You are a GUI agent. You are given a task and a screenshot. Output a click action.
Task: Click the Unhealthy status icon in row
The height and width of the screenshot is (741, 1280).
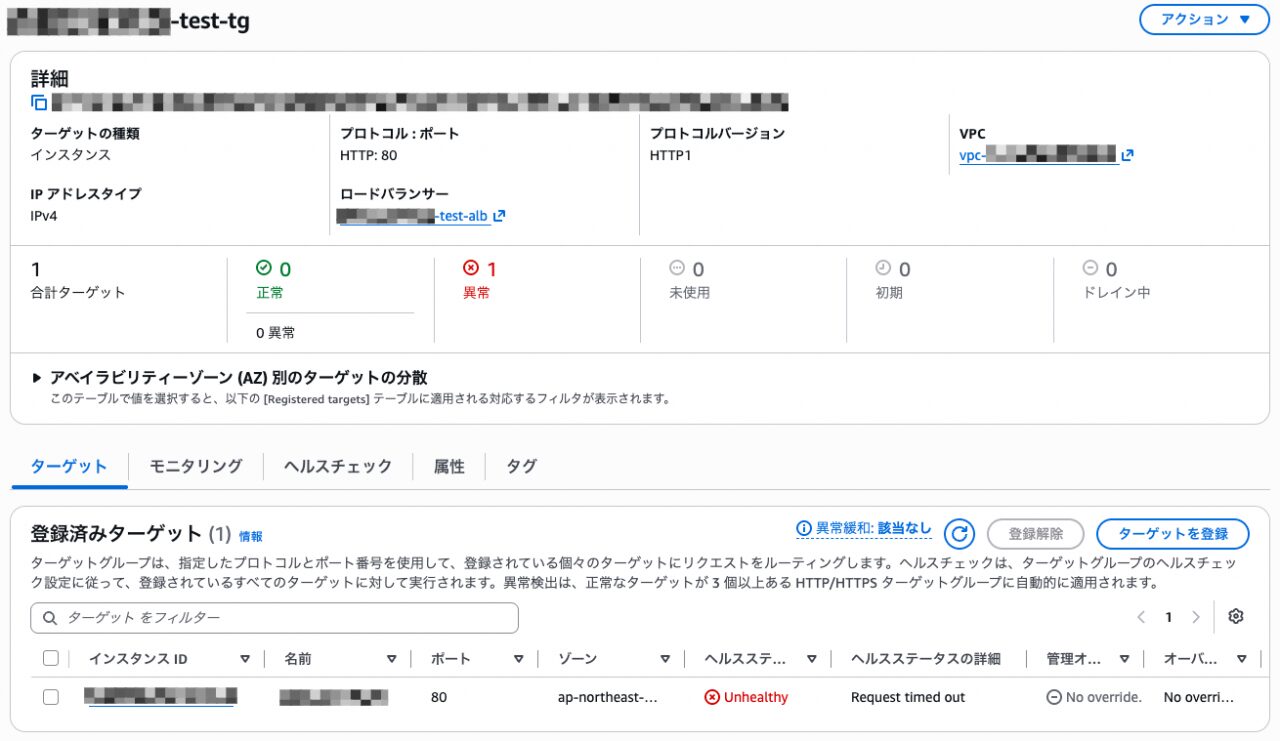click(712, 697)
